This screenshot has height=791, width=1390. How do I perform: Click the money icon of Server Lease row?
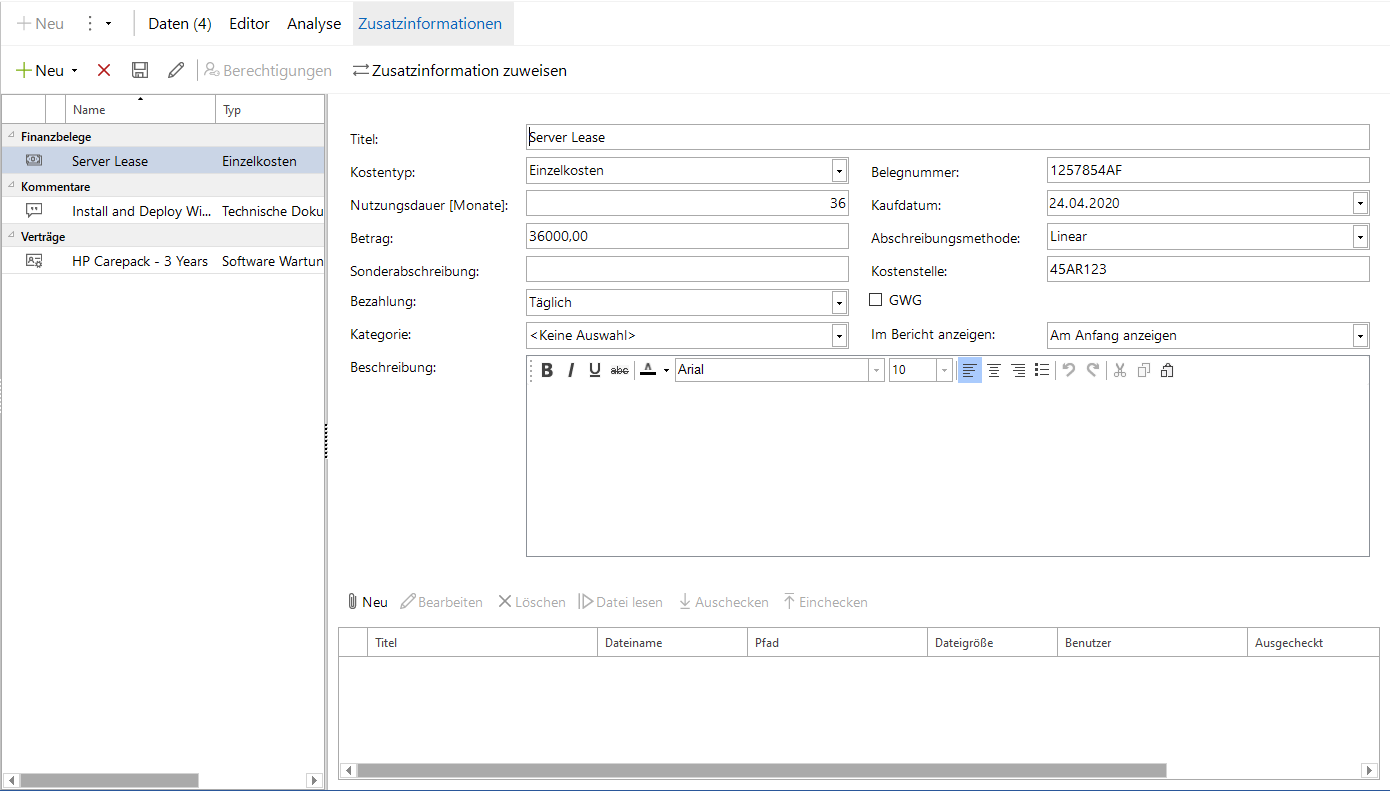pyautogui.click(x=34, y=160)
